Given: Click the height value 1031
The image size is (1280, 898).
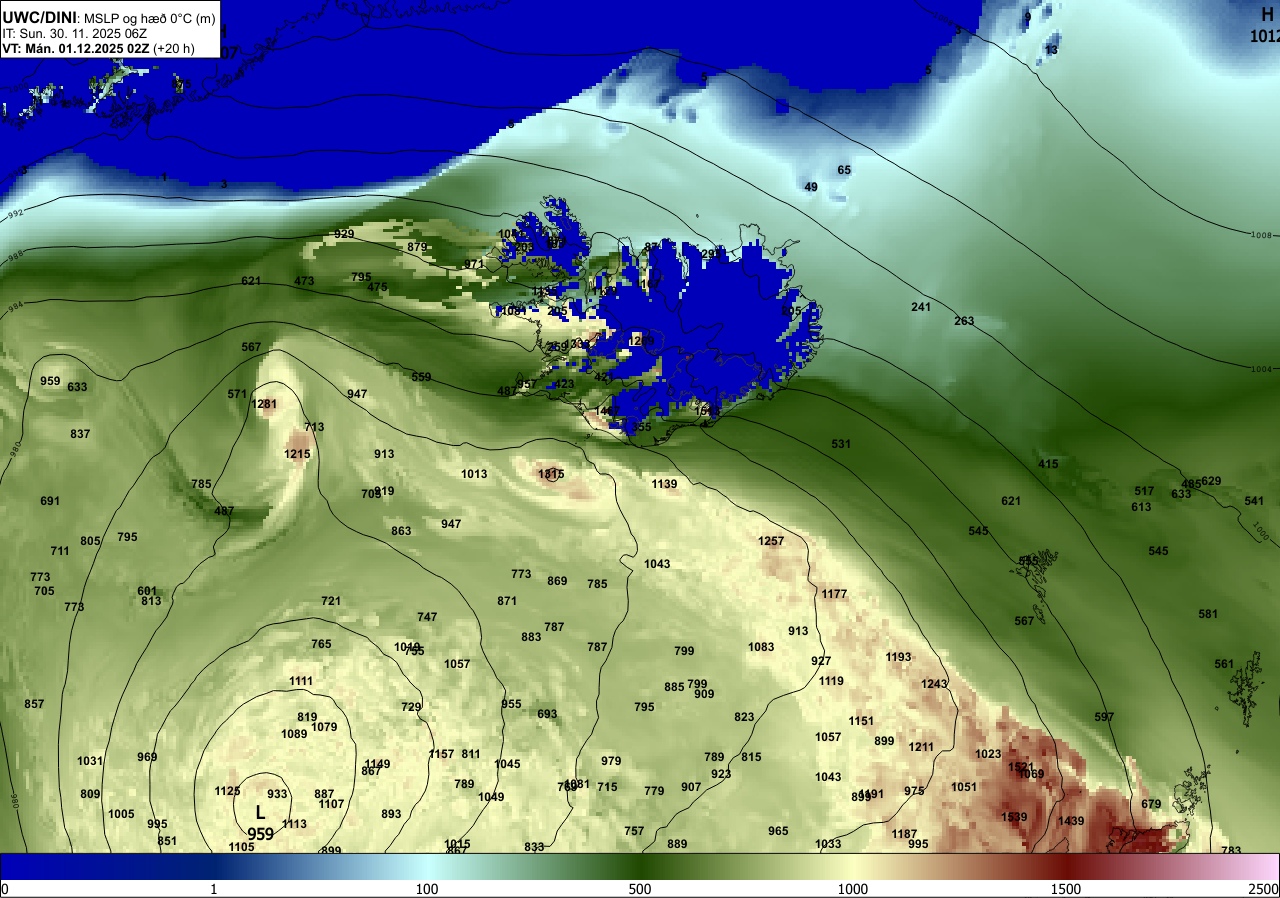Looking at the screenshot, I should coord(90,761).
